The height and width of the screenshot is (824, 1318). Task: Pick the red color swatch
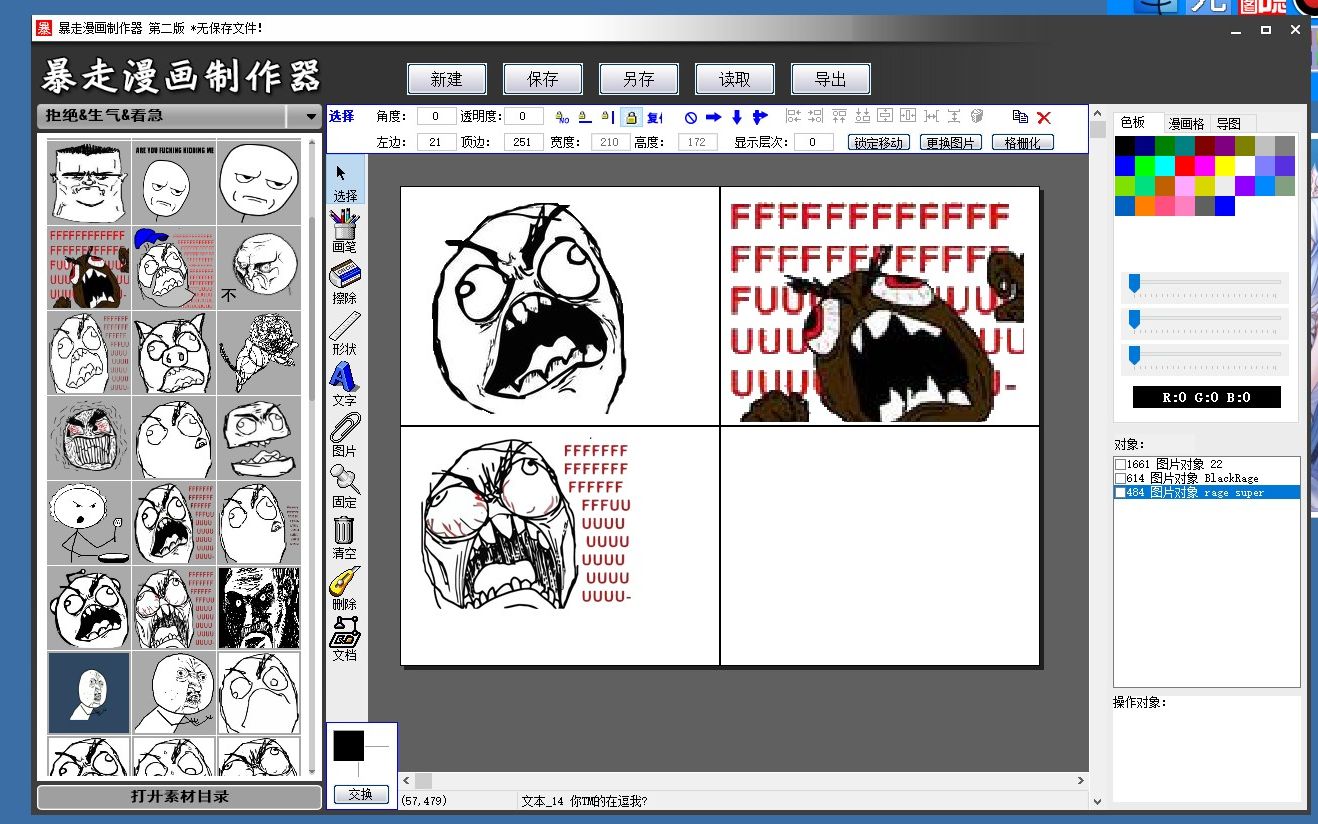[x=1185, y=166]
